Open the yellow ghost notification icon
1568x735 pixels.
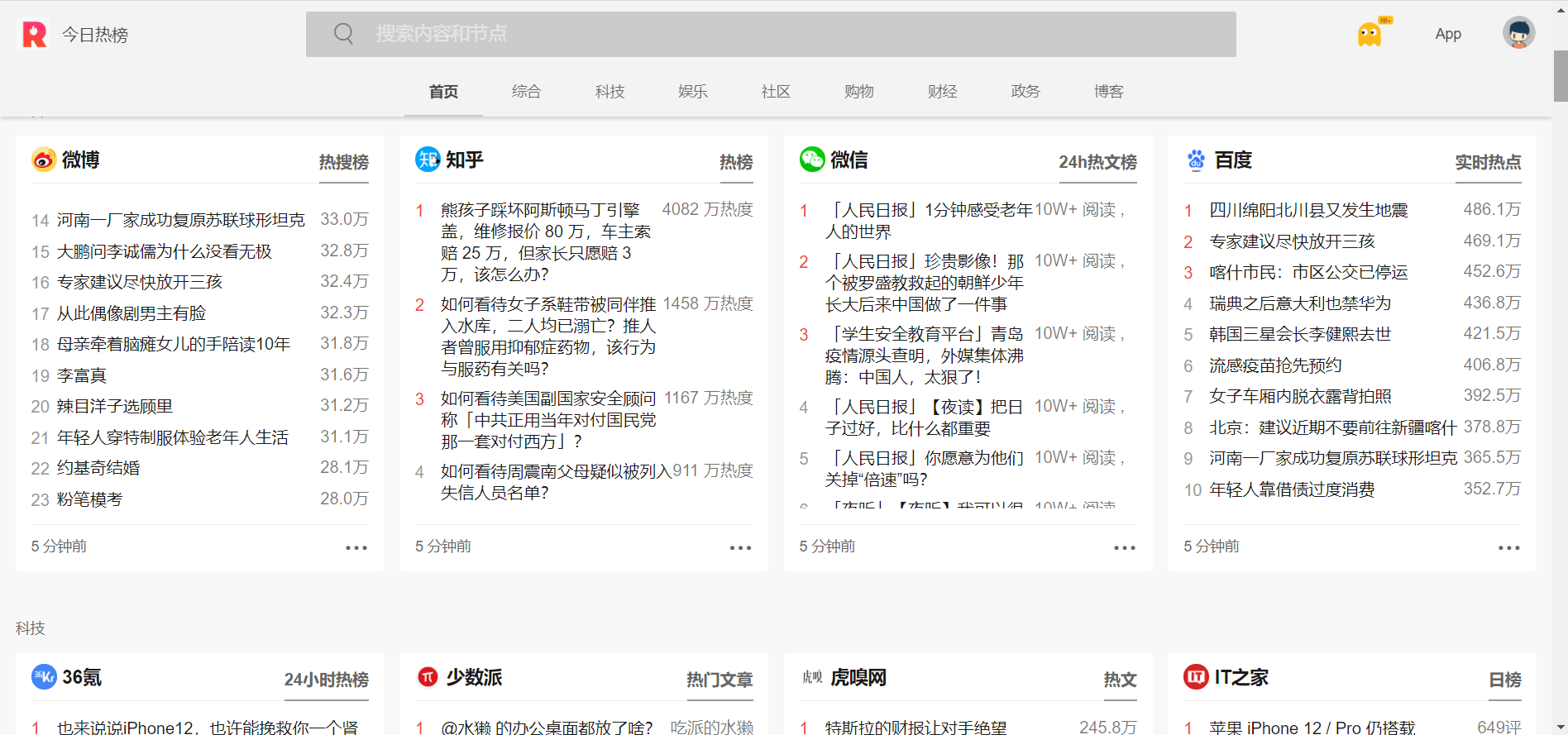click(1371, 33)
